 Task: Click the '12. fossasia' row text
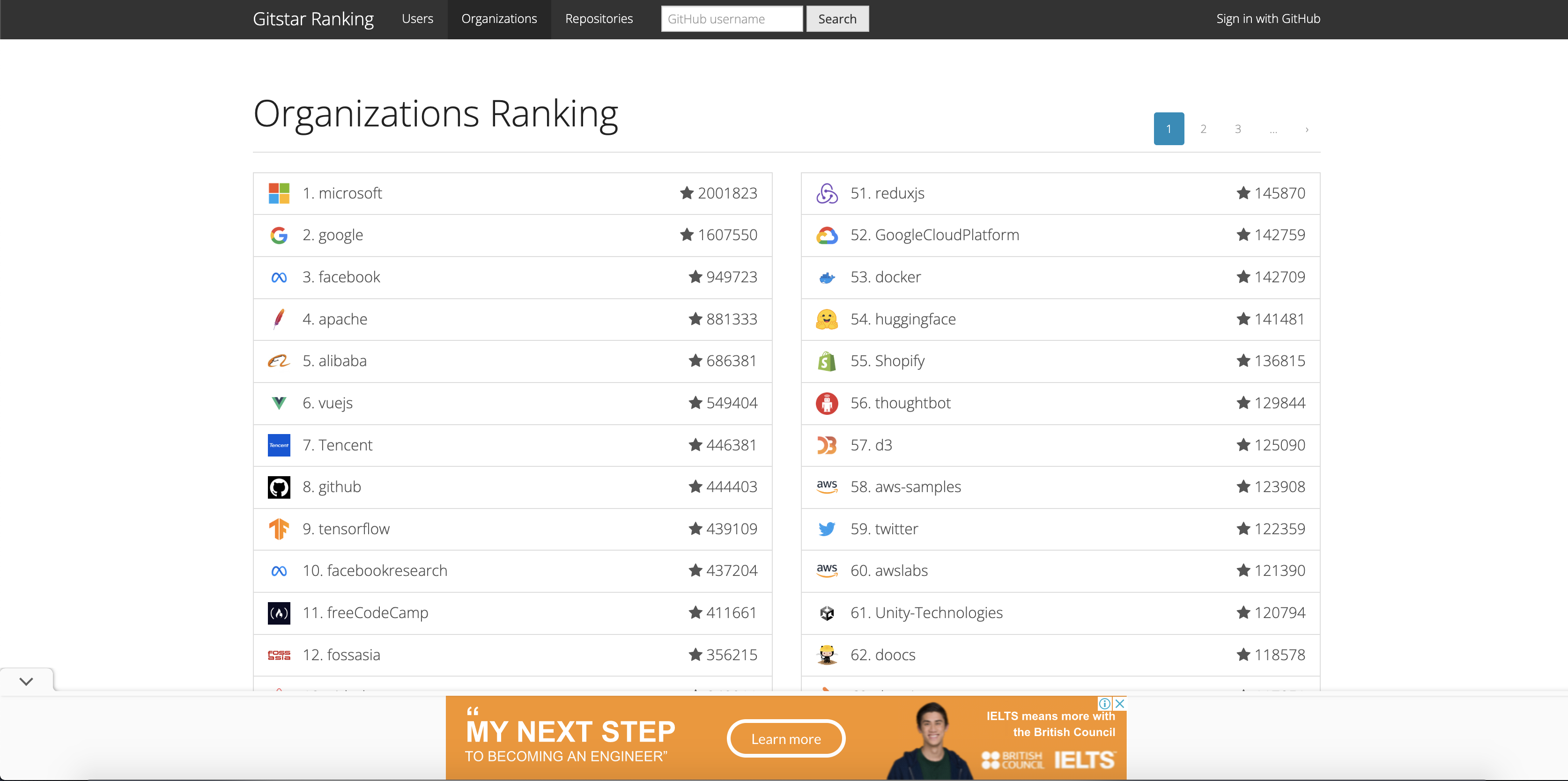(x=341, y=655)
